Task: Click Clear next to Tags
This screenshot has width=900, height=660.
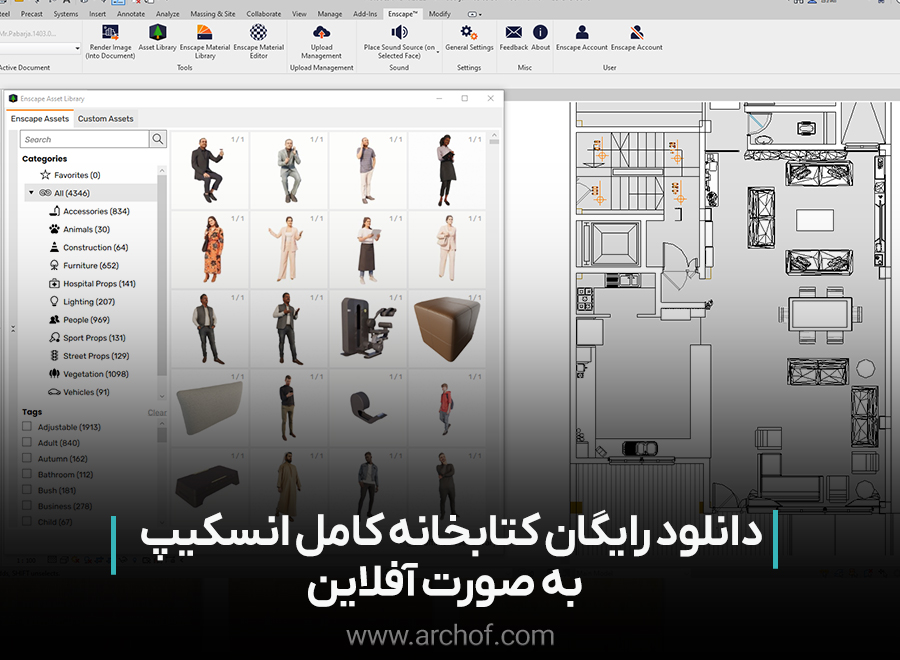Action: tap(156, 413)
